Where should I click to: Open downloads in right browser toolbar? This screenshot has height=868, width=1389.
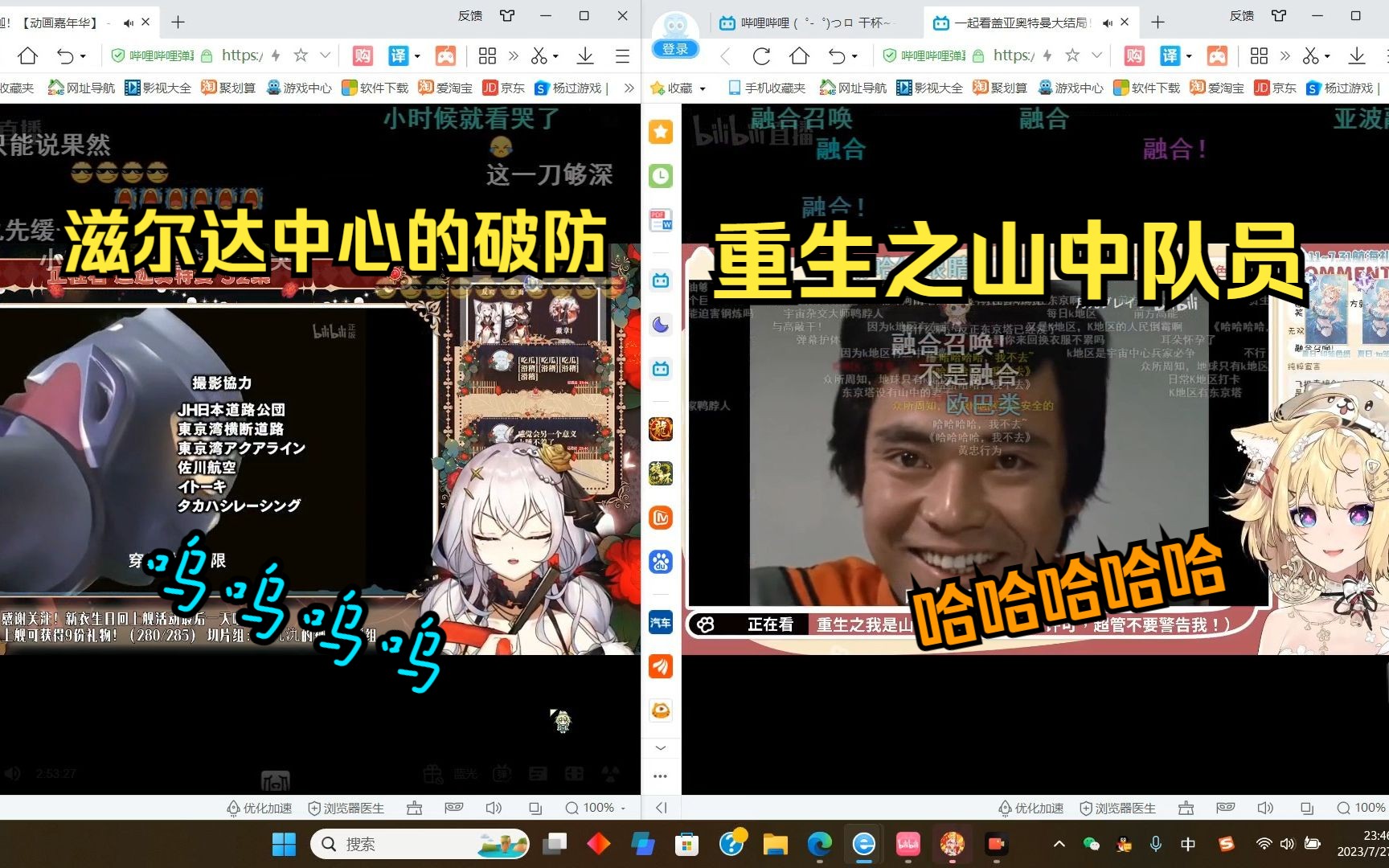click(1357, 55)
